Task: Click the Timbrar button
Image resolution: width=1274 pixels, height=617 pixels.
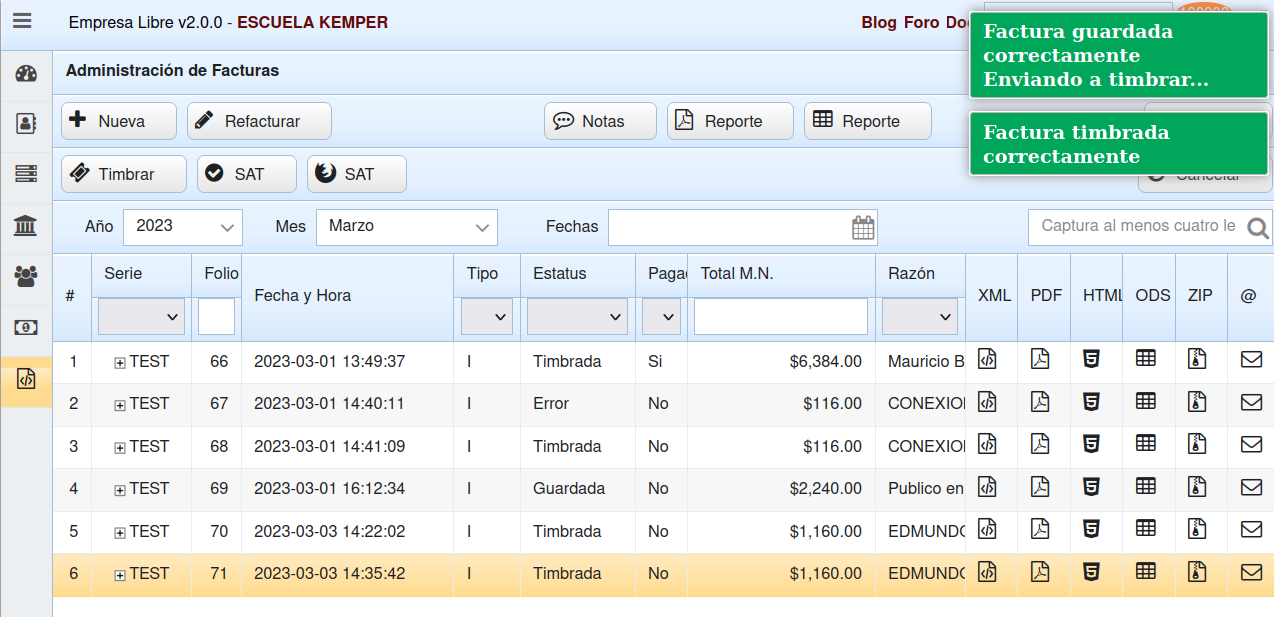Action: 124,174
